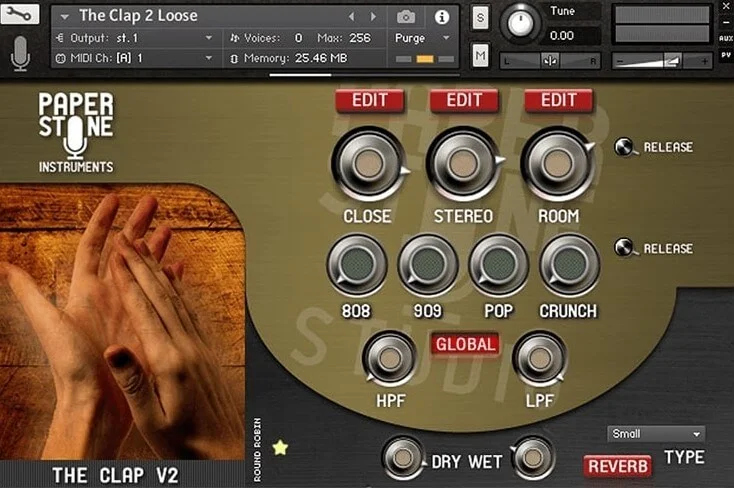734x488 pixels.
Task: Go to previous instrument preset arrow
Action: click(x=352, y=17)
